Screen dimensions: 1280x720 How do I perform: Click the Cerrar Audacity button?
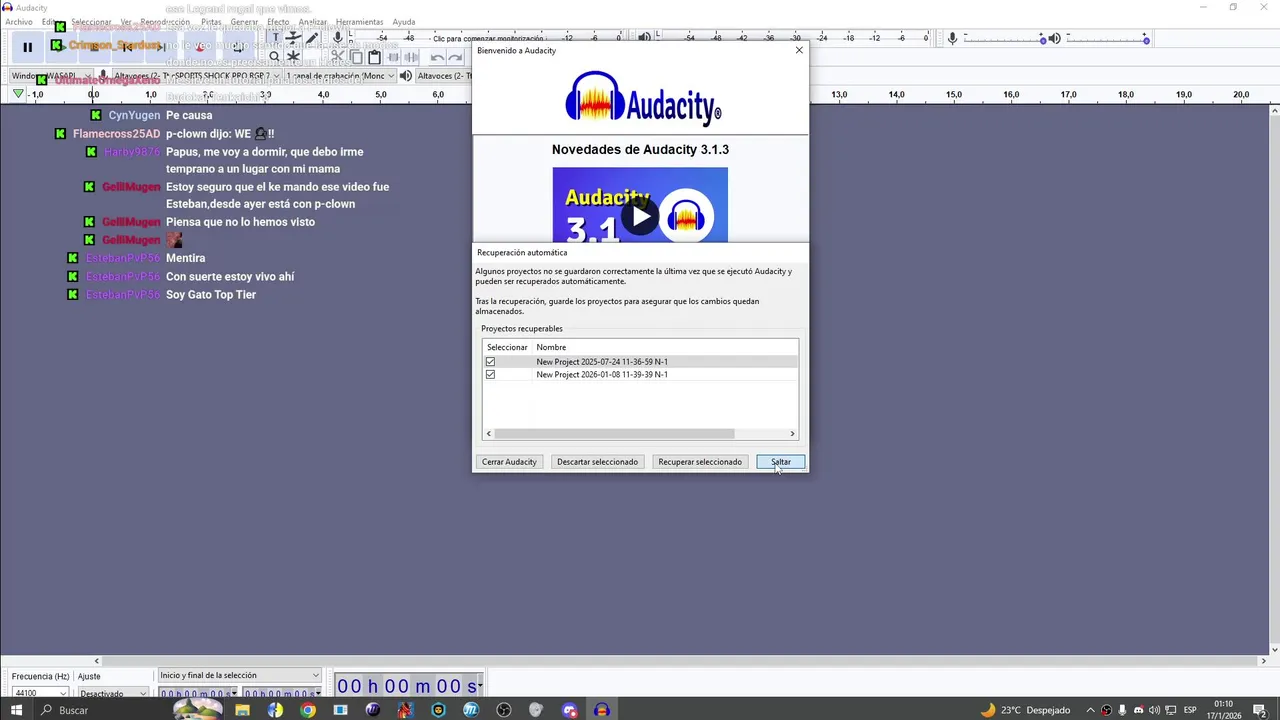pos(509,462)
